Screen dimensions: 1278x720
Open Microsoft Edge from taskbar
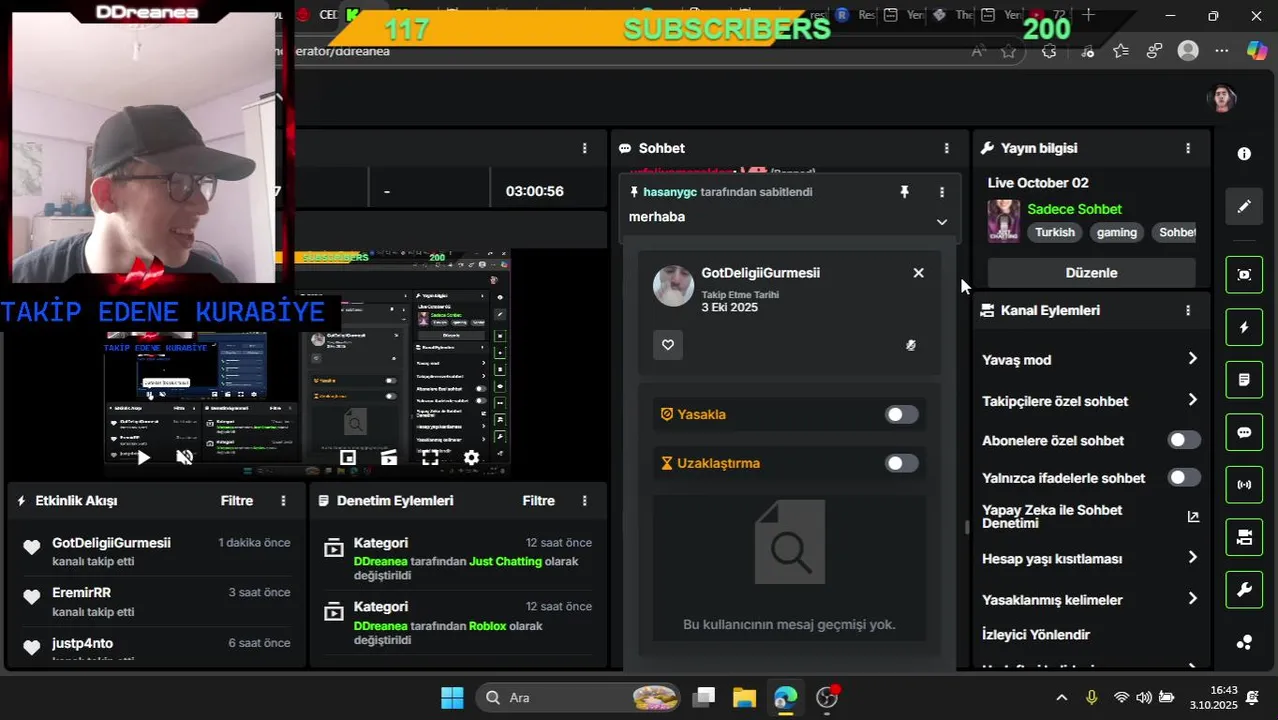point(785,698)
